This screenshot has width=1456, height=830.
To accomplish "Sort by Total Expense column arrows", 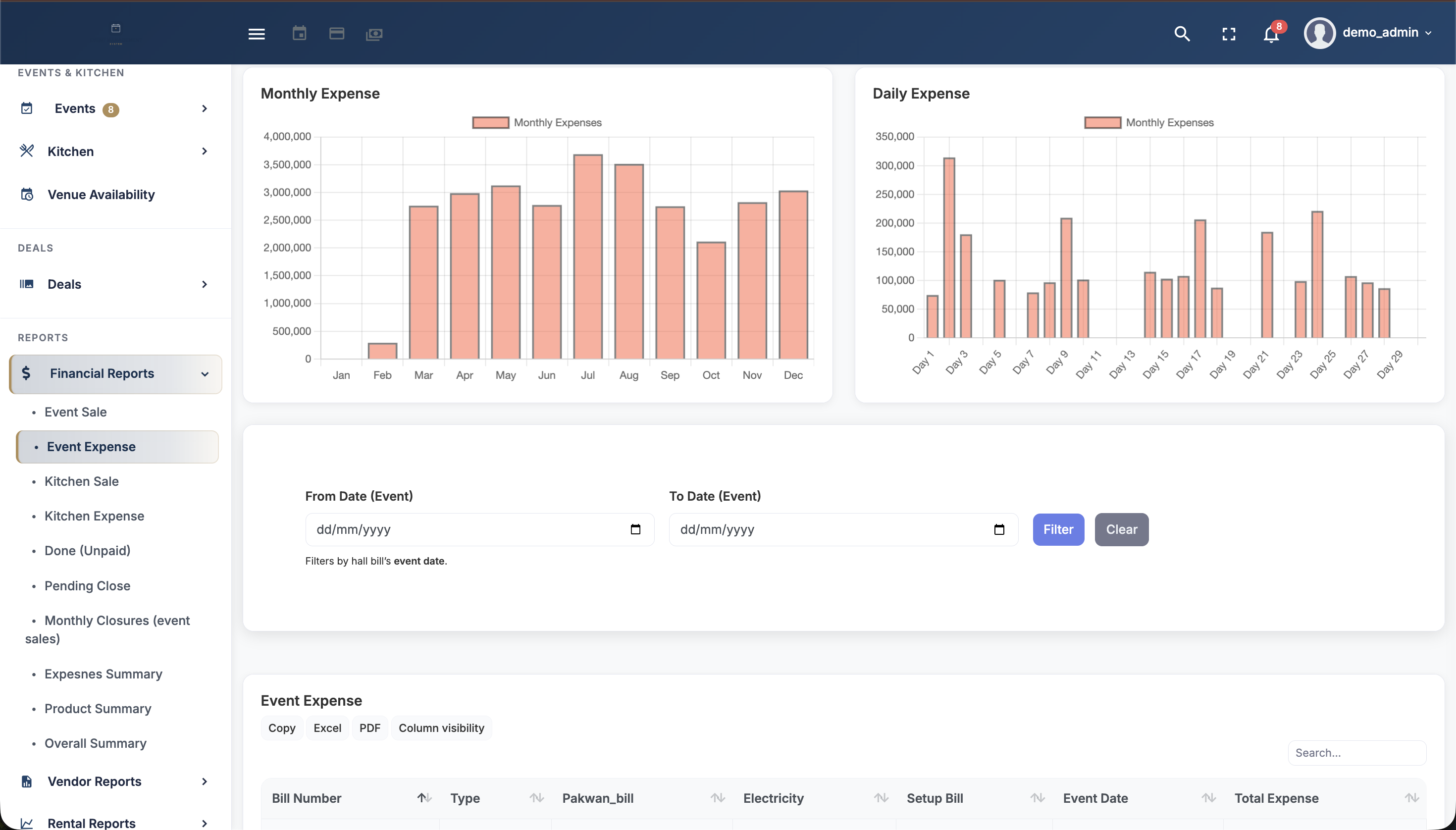I will pos(1411,797).
